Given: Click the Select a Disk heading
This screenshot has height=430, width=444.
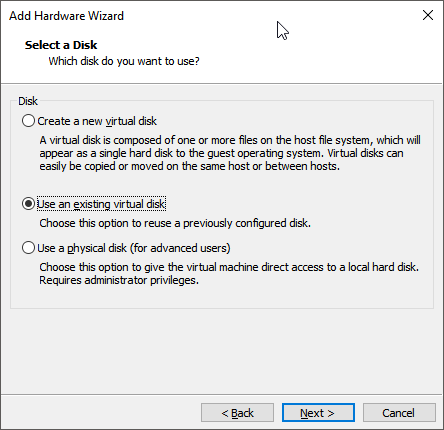Looking at the screenshot, I should tap(61, 45).
